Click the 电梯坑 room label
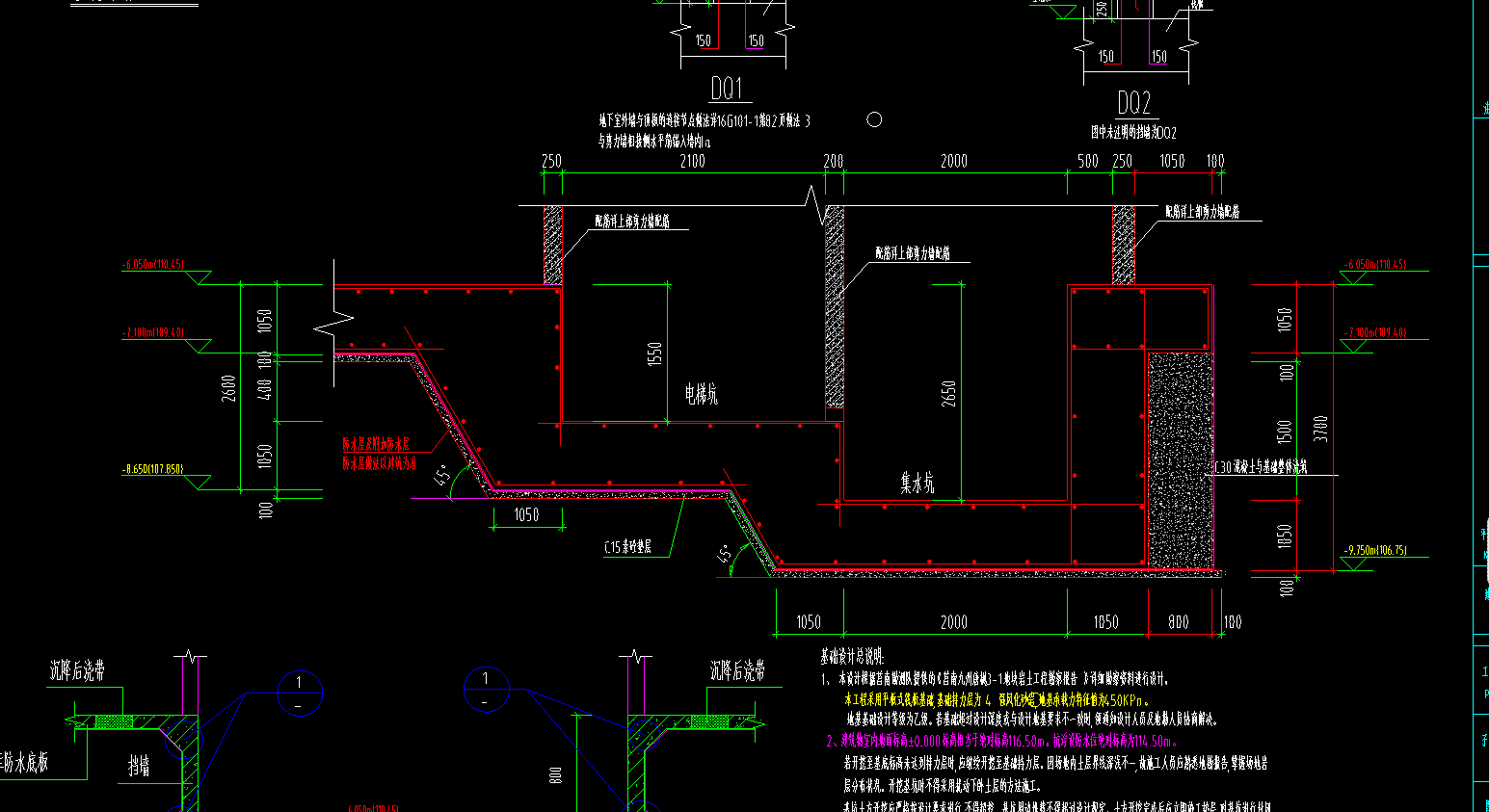 pos(702,393)
